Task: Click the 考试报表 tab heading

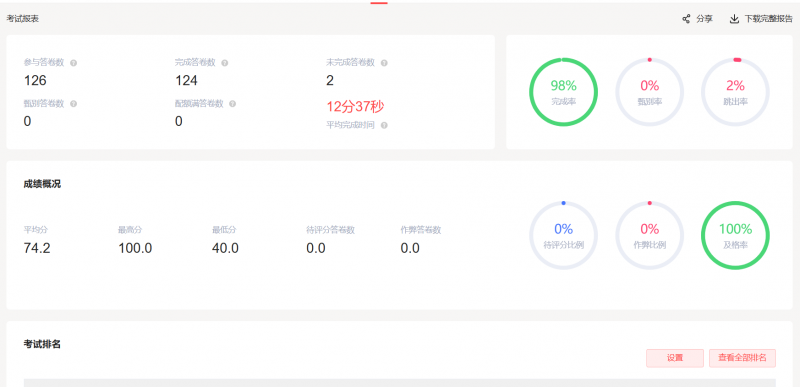Action: [22, 19]
